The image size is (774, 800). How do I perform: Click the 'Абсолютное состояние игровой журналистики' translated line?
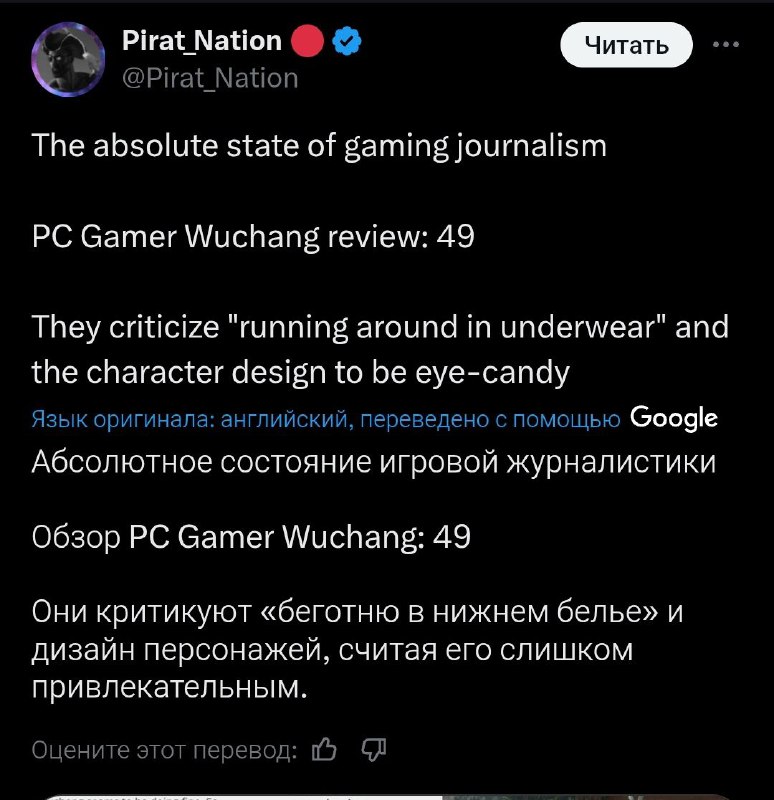(x=373, y=461)
